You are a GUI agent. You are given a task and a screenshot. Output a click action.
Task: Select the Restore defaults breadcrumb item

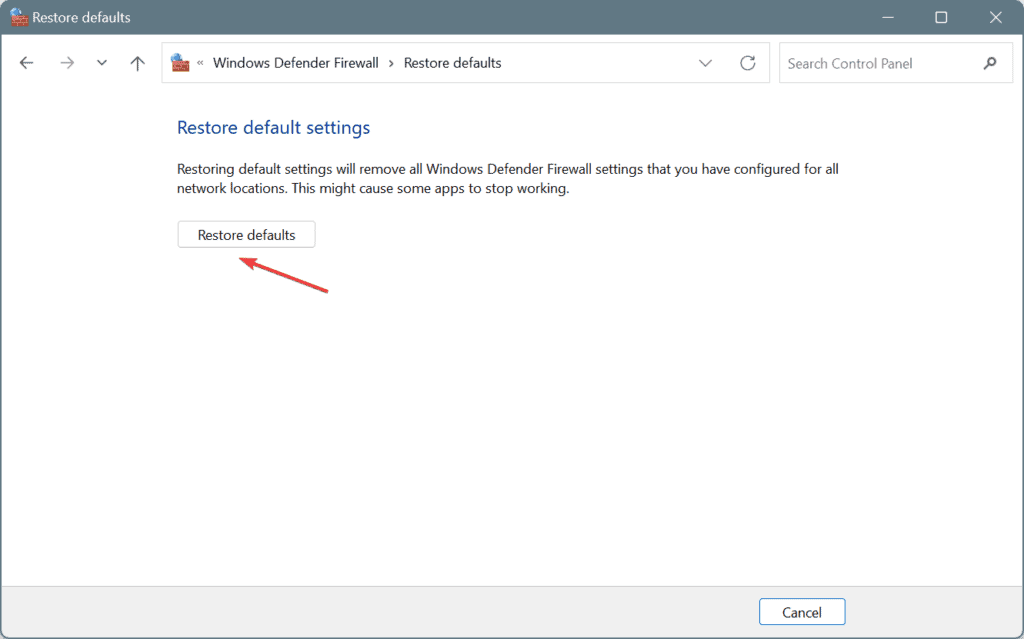point(453,63)
